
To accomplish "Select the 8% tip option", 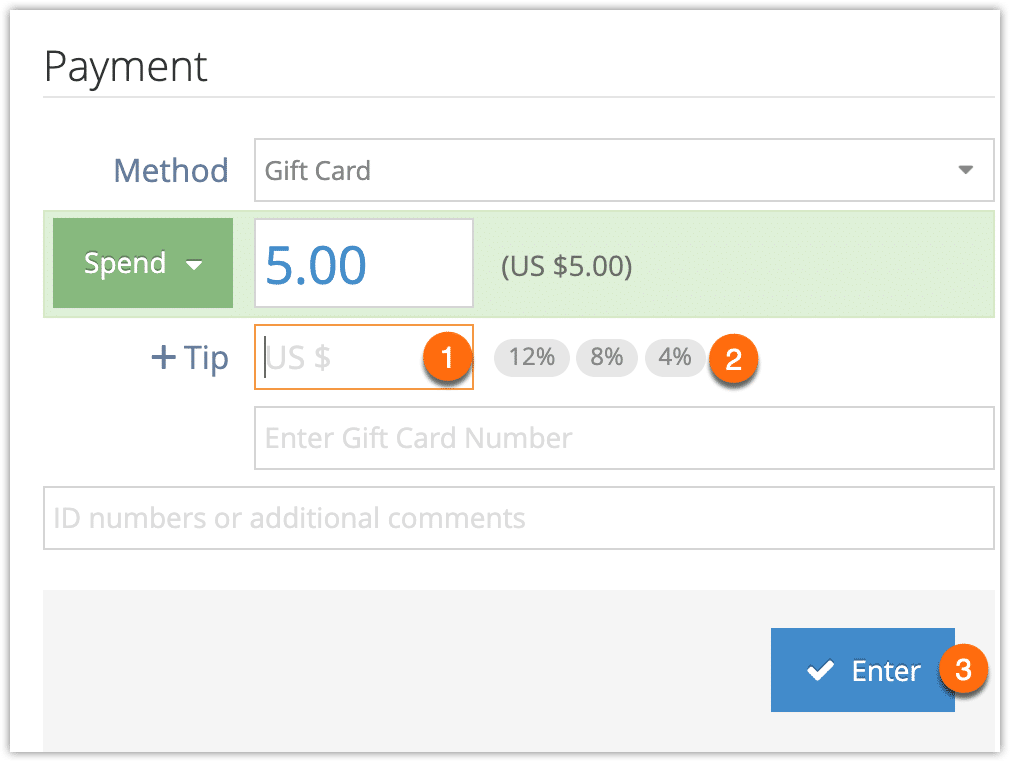I will 606,357.
